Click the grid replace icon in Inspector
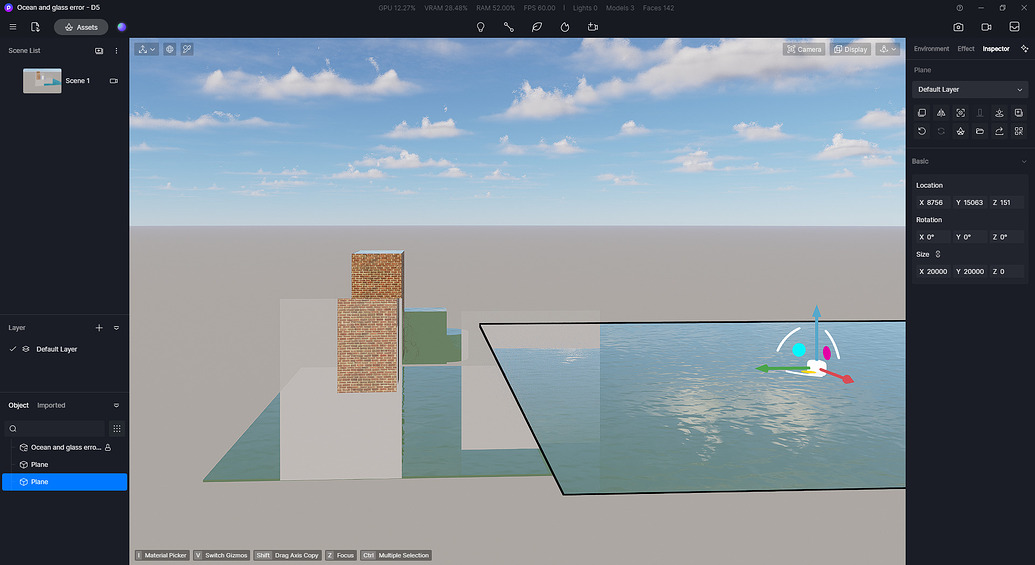Viewport: 1035px width, 565px height. click(1018, 131)
